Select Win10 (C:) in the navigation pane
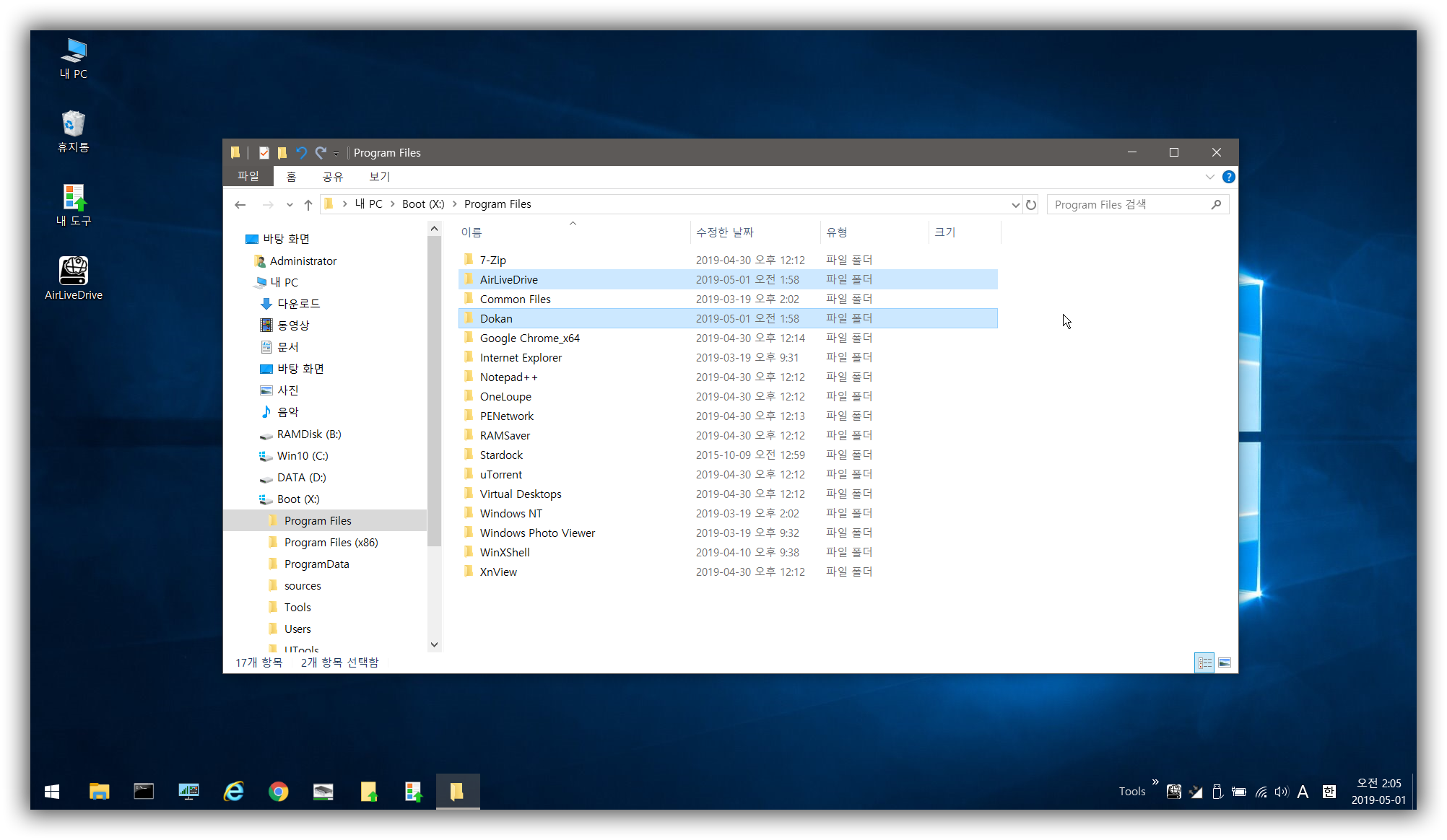The height and width of the screenshot is (840, 1447). (x=303, y=456)
